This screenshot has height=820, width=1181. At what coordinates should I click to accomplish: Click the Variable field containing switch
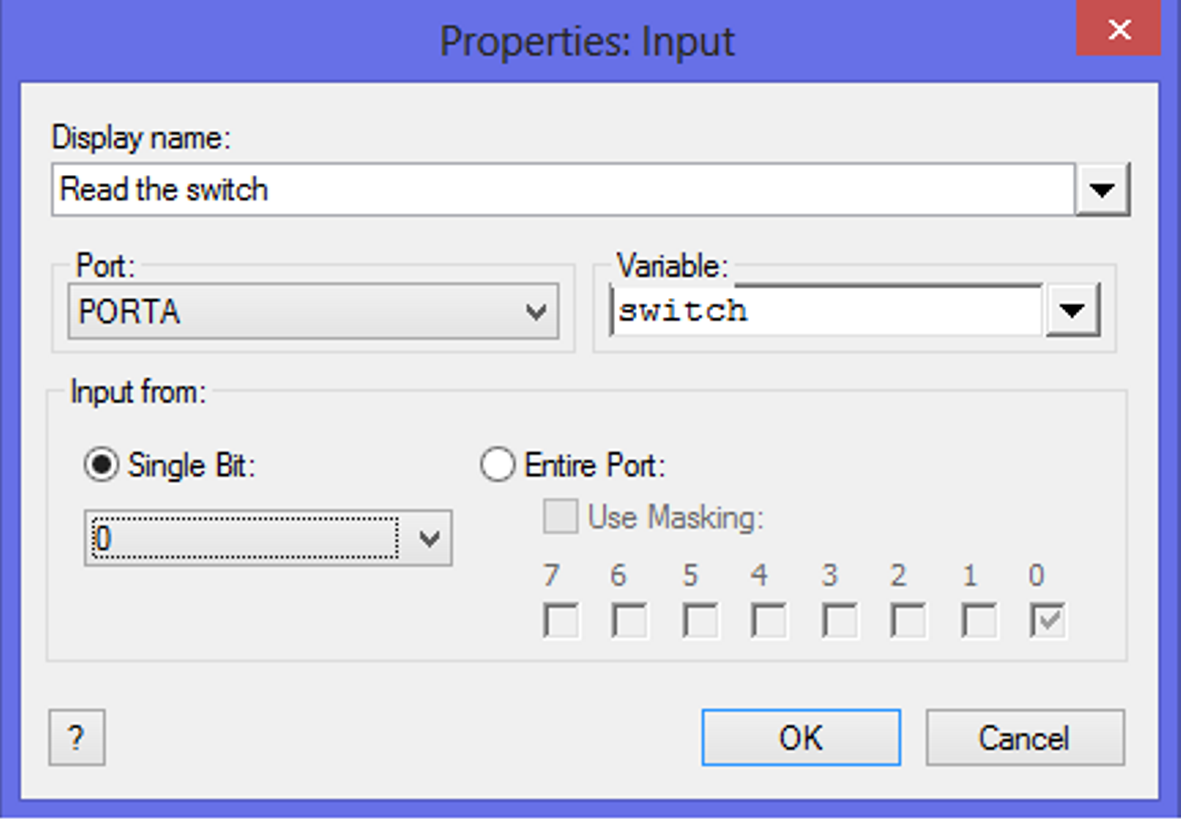coord(825,311)
